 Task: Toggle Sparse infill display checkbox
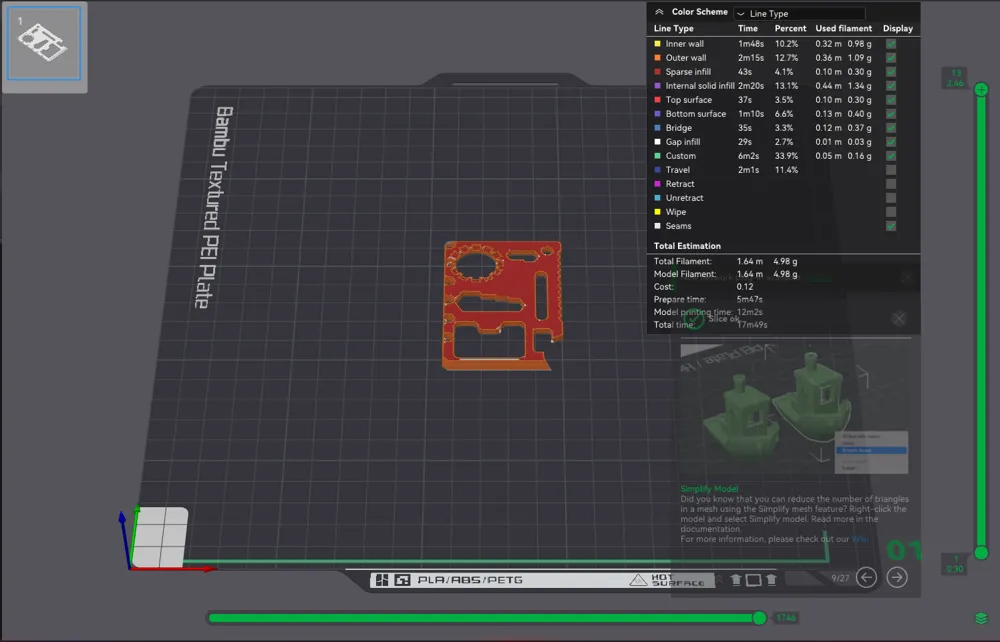click(891, 72)
